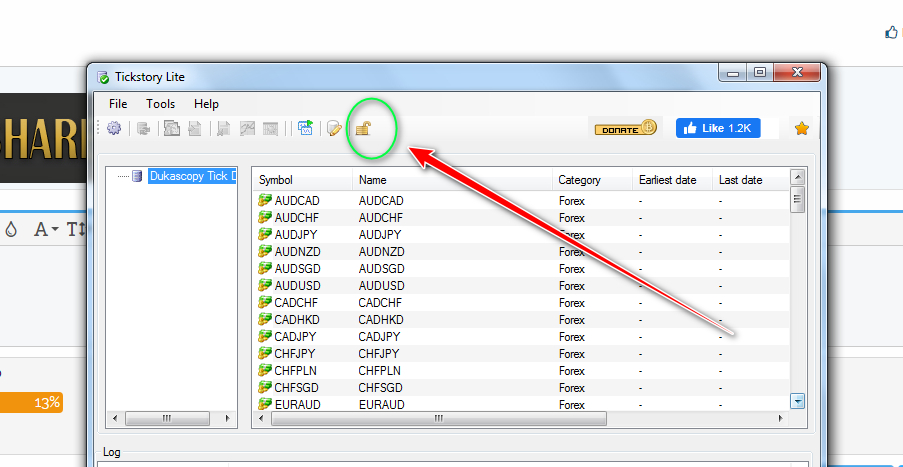Screen dimensions: 903x467
Task: Open the File menu
Action: coord(118,104)
